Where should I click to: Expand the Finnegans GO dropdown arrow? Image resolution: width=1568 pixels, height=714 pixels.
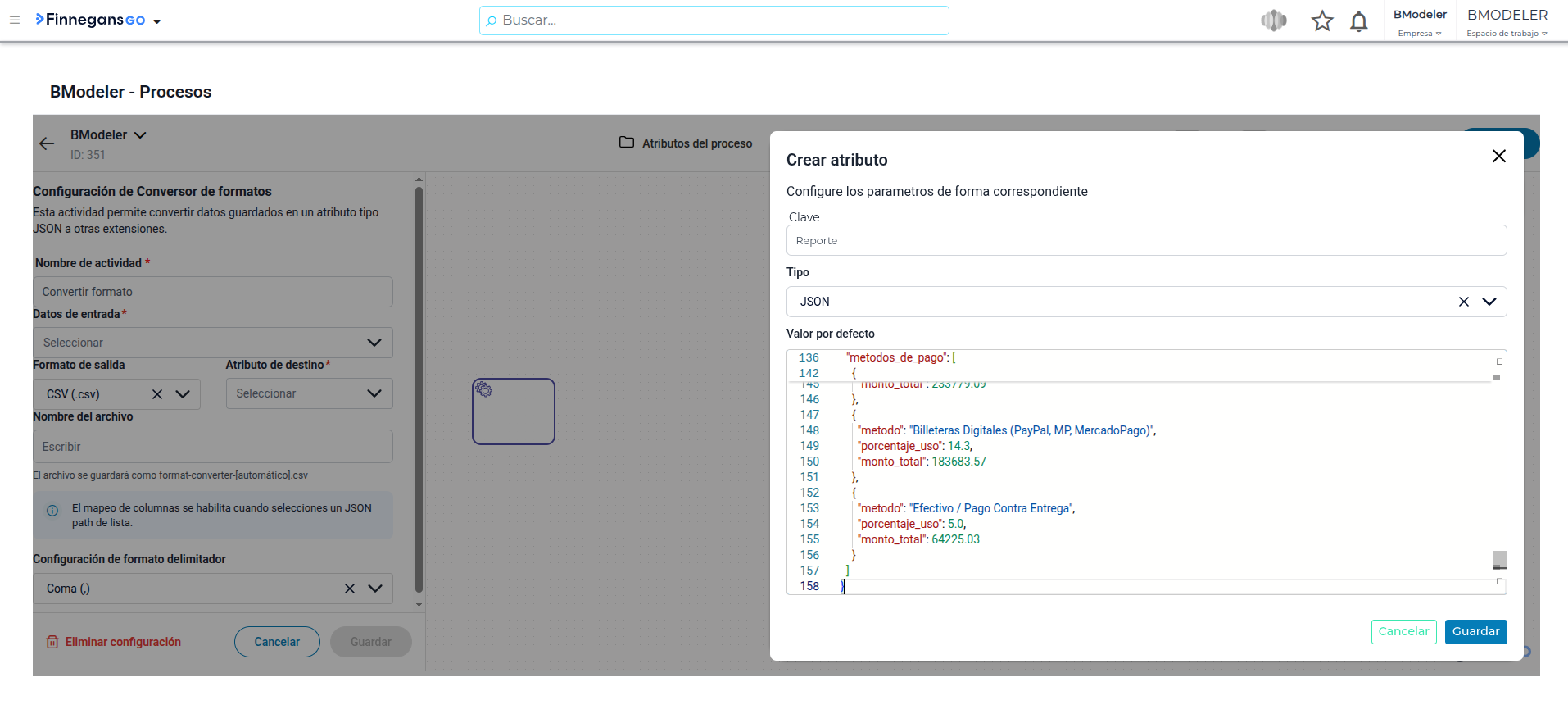[156, 21]
